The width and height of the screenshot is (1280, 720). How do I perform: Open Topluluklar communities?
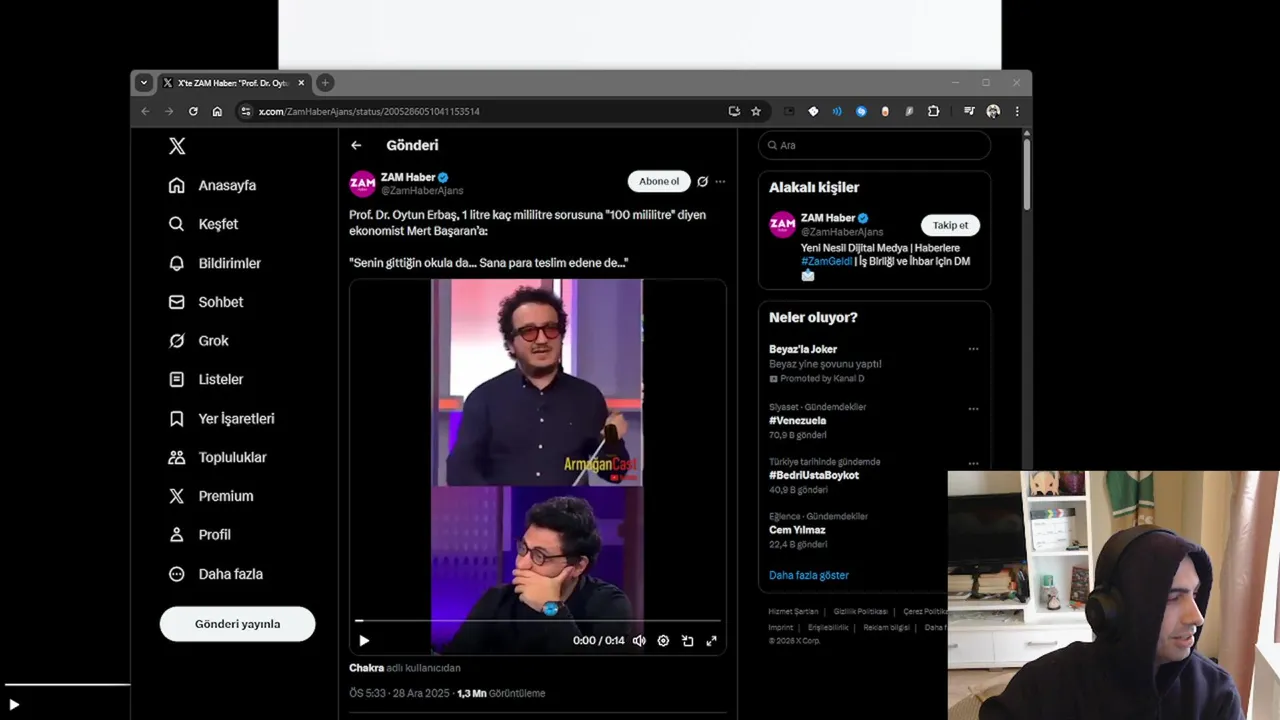(x=217, y=457)
